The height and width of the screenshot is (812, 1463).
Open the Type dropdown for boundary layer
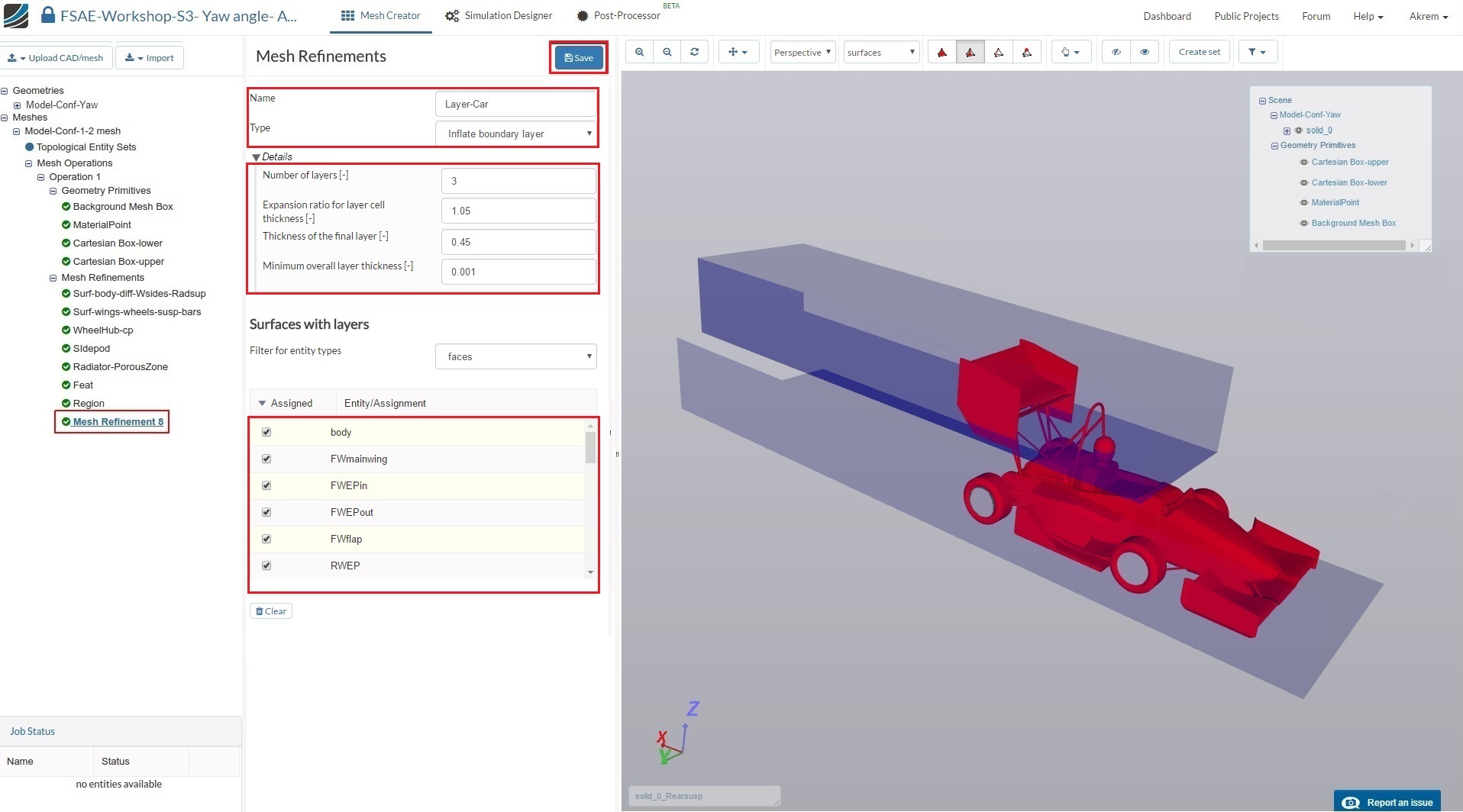click(x=516, y=134)
